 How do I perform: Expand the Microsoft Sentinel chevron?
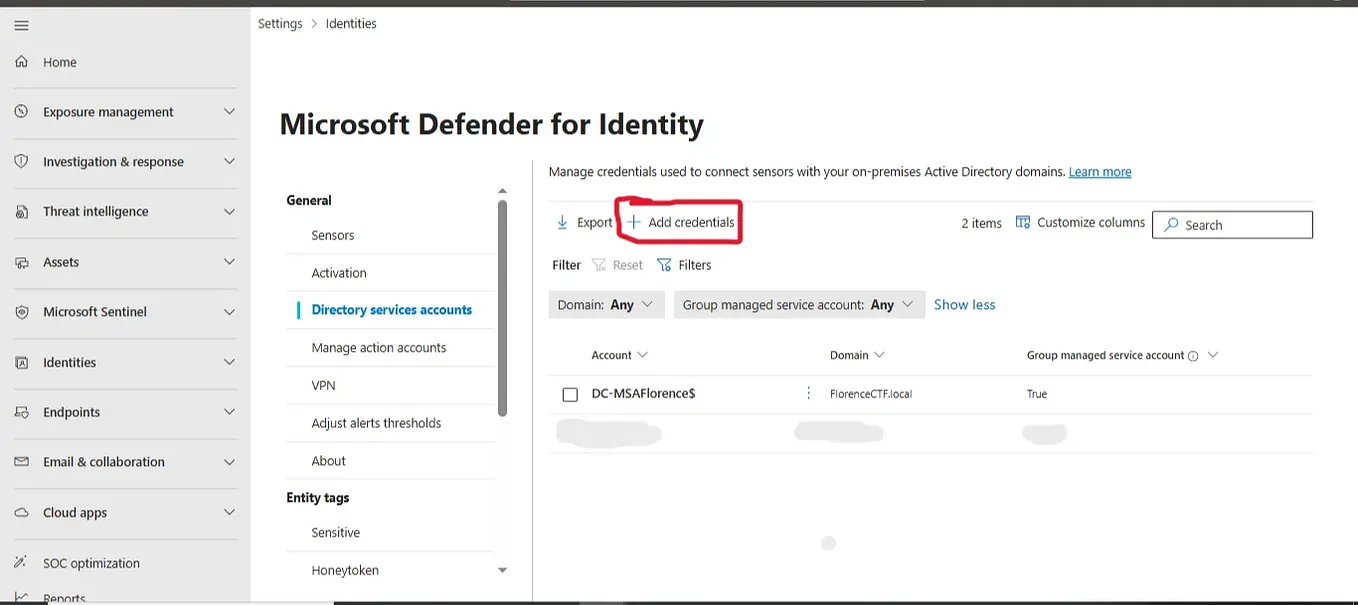229,312
